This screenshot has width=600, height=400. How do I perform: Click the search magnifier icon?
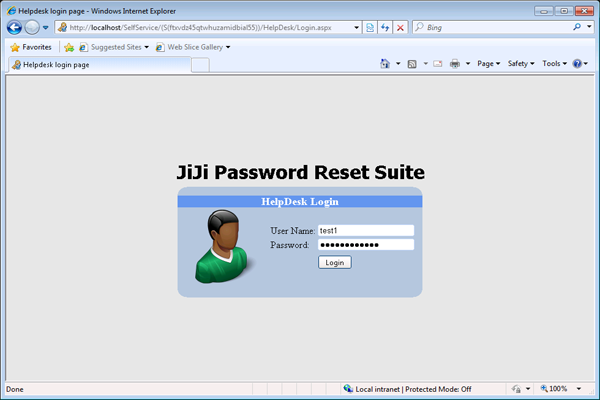[x=577, y=27]
